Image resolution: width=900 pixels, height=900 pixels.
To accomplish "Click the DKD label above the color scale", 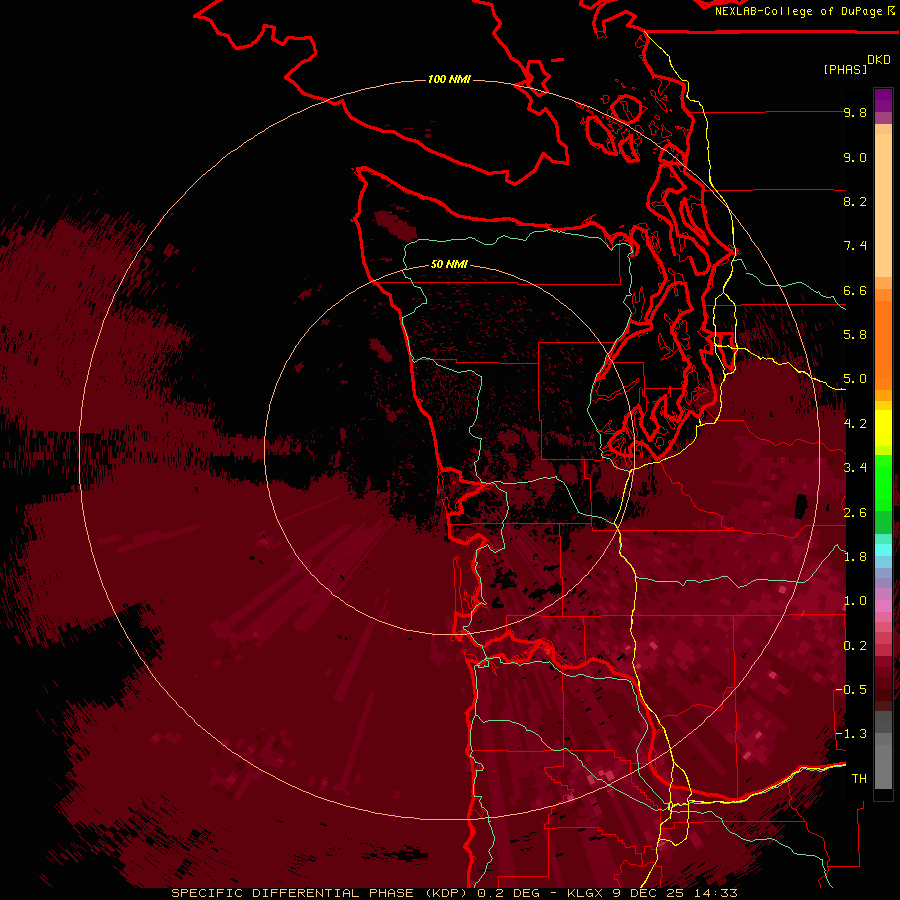I will point(879,60).
